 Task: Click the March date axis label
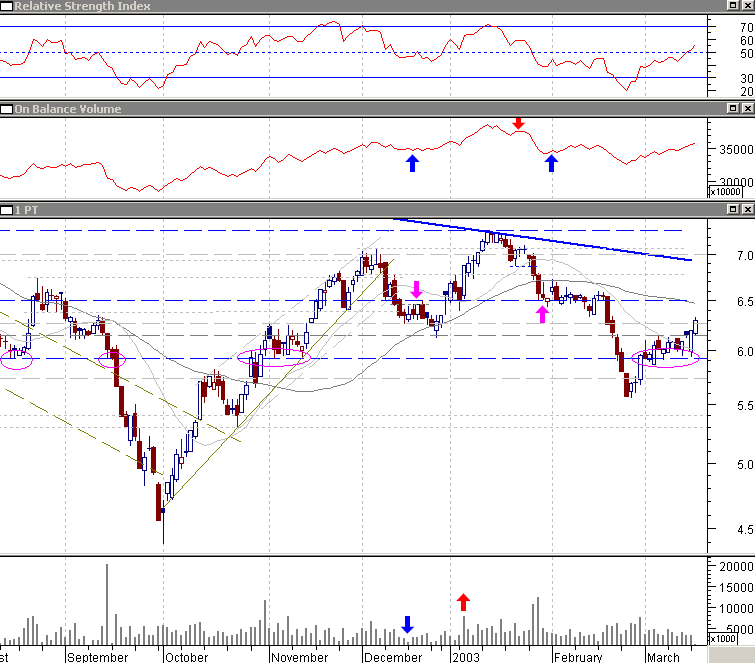tap(663, 657)
